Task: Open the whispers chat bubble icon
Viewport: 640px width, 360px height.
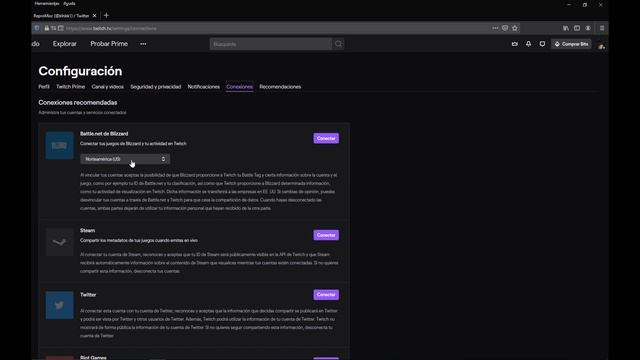Action: [x=542, y=44]
